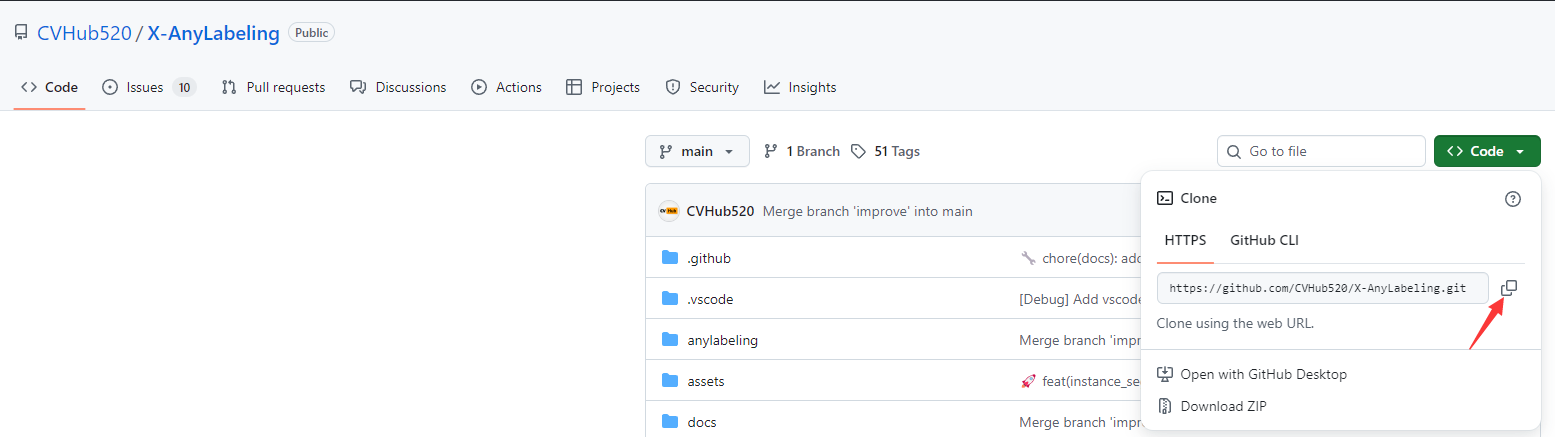Open the Actions tab
The width and height of the screenshot is (1555, 437).
click(506, 87)
